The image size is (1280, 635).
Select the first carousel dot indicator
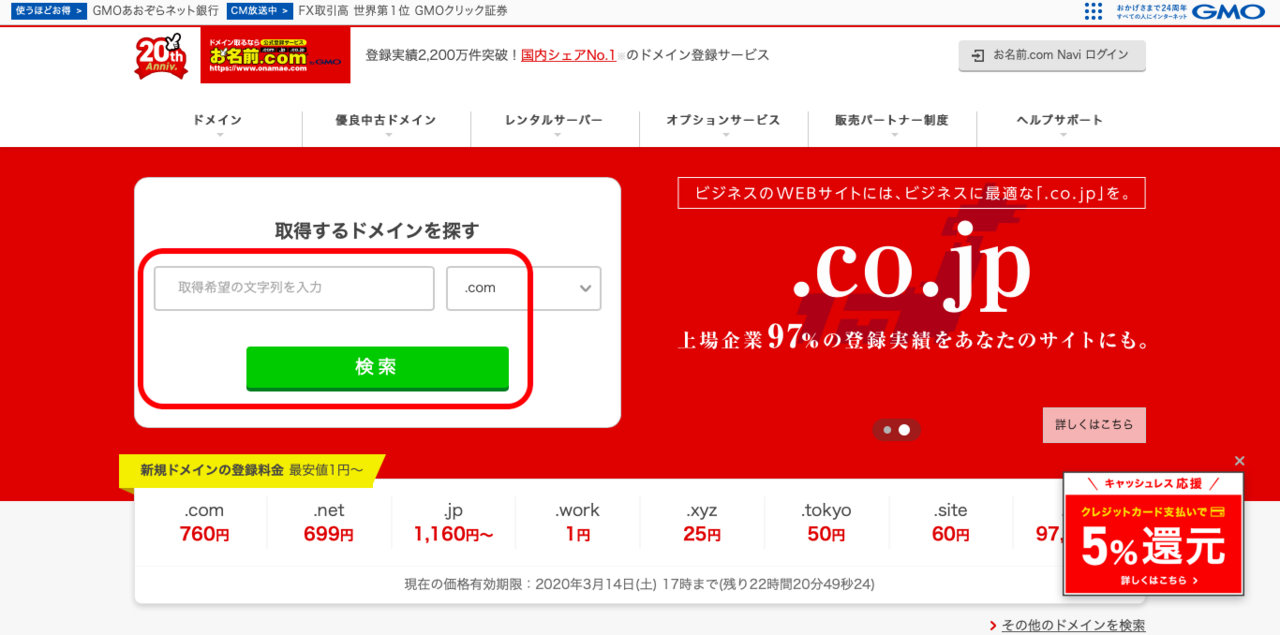tap(887, 430)
